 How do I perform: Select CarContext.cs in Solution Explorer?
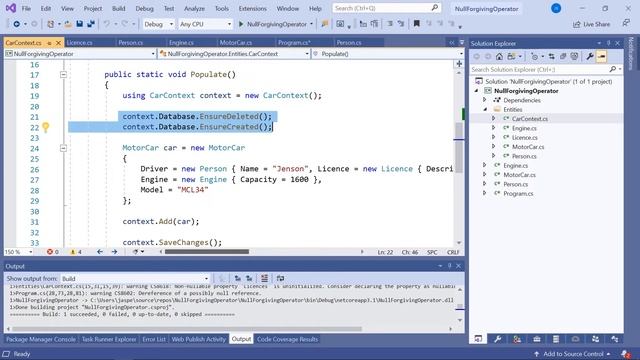530,119
